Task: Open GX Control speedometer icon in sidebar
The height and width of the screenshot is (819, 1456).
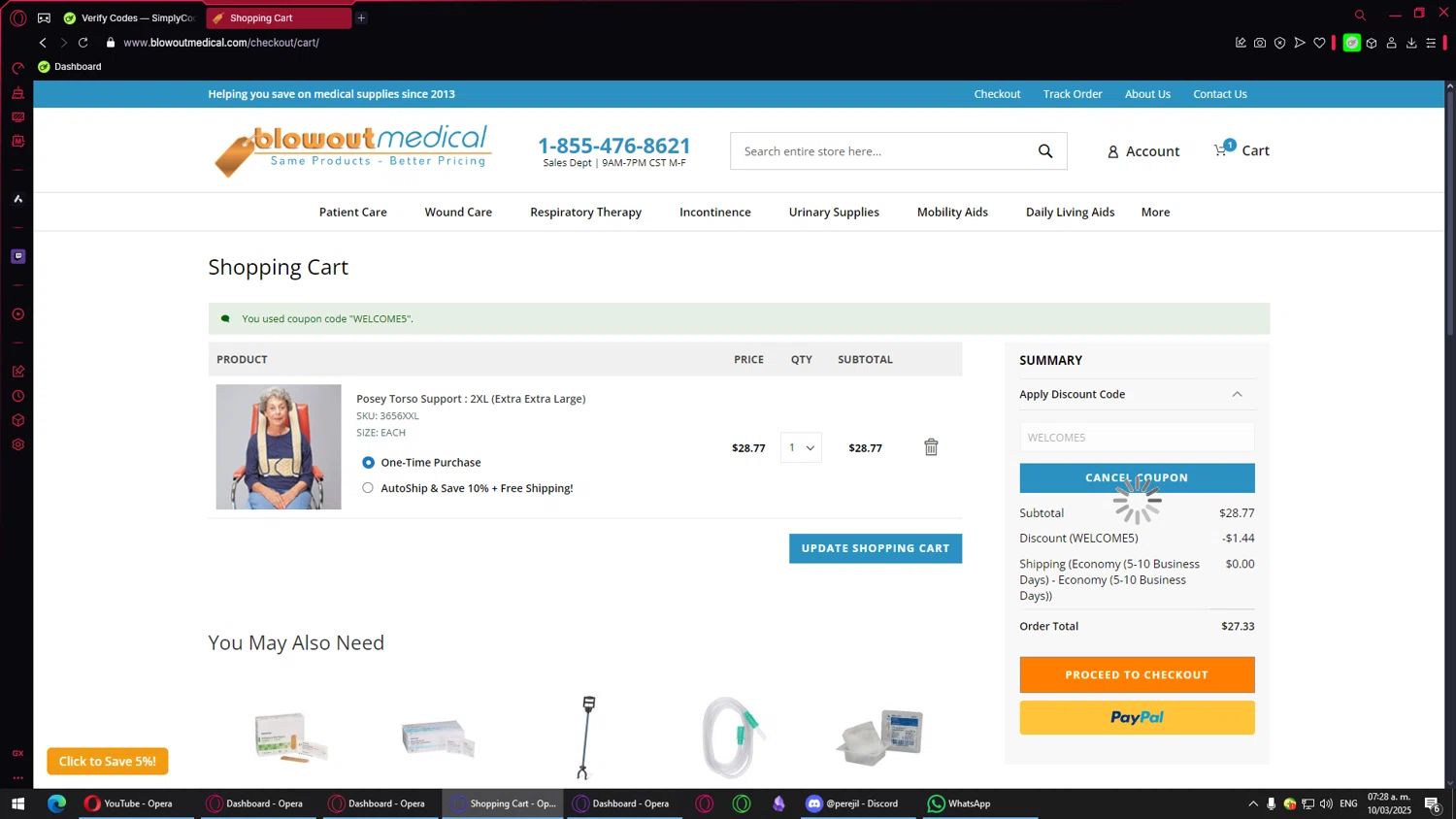Action: click(17, 68)
